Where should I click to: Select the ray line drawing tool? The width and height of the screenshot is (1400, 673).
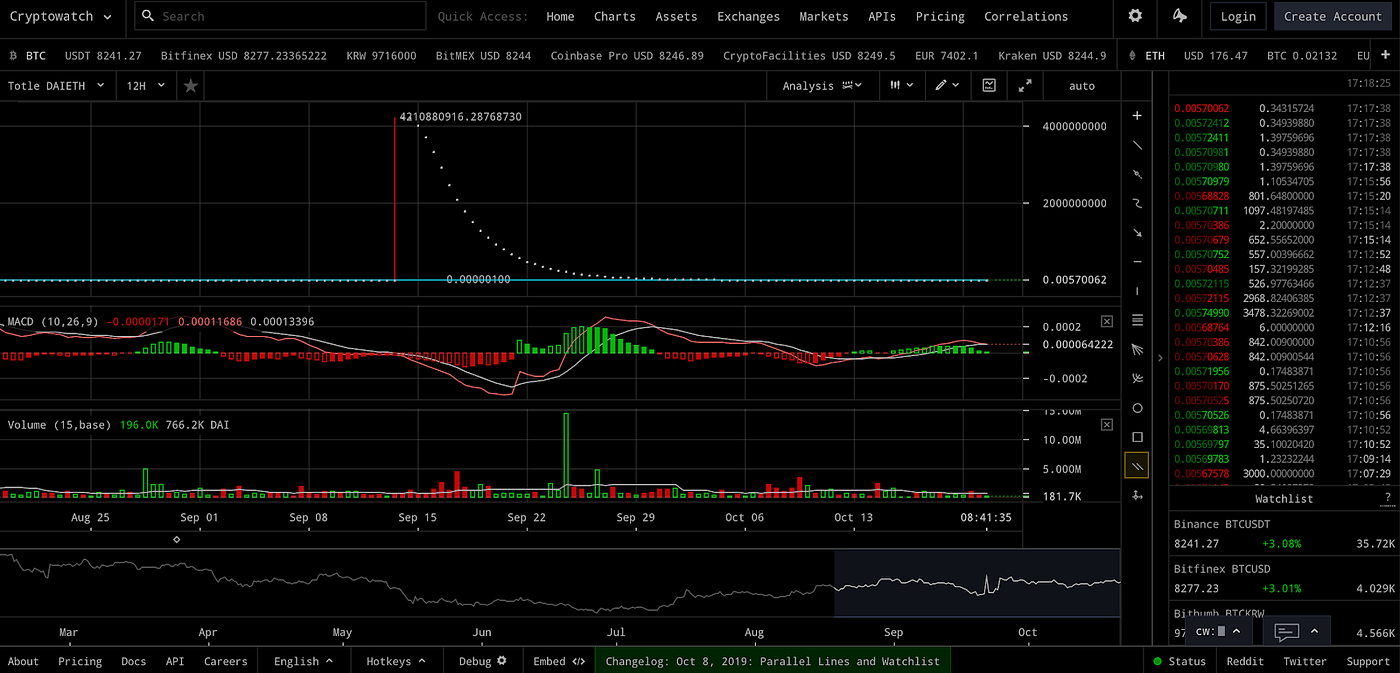(1137, 174)
